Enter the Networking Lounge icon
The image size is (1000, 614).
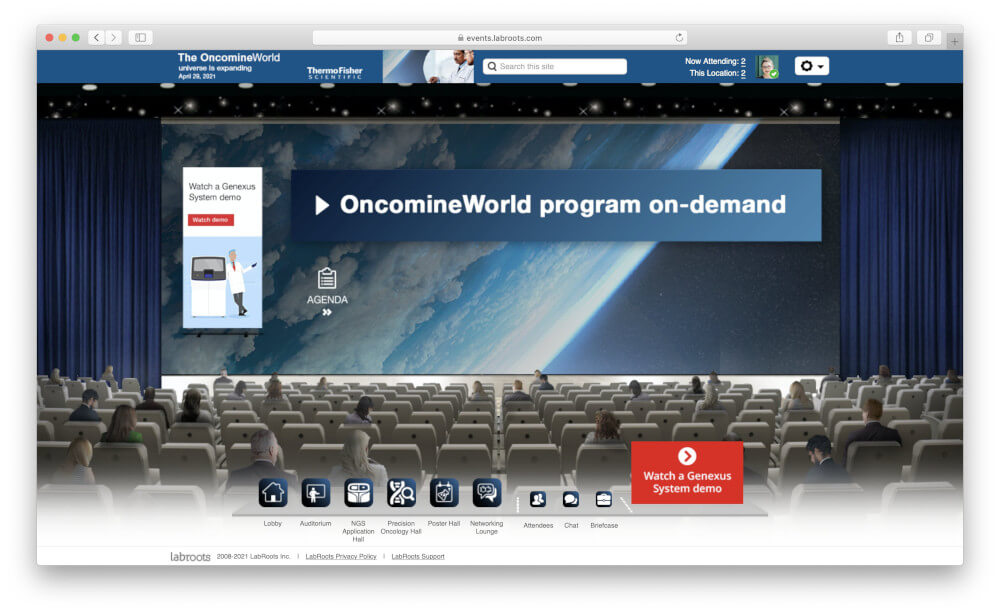pyautogui.click(x=487, y=493)
